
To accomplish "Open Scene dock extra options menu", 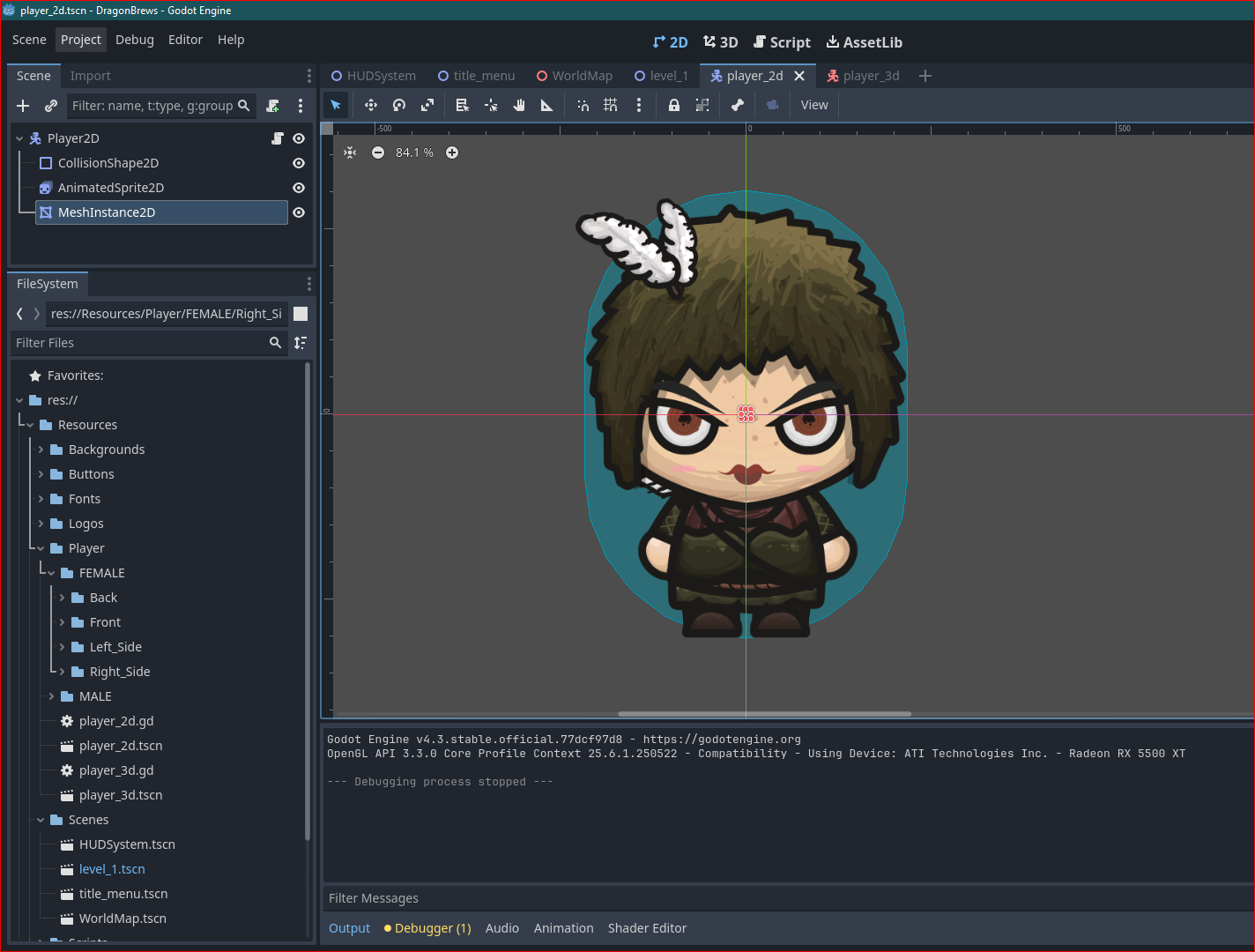I will pos(301,106).
